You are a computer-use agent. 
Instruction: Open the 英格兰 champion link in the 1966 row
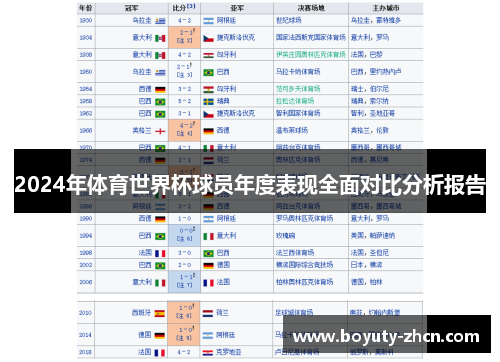click(x=142, y=130)
